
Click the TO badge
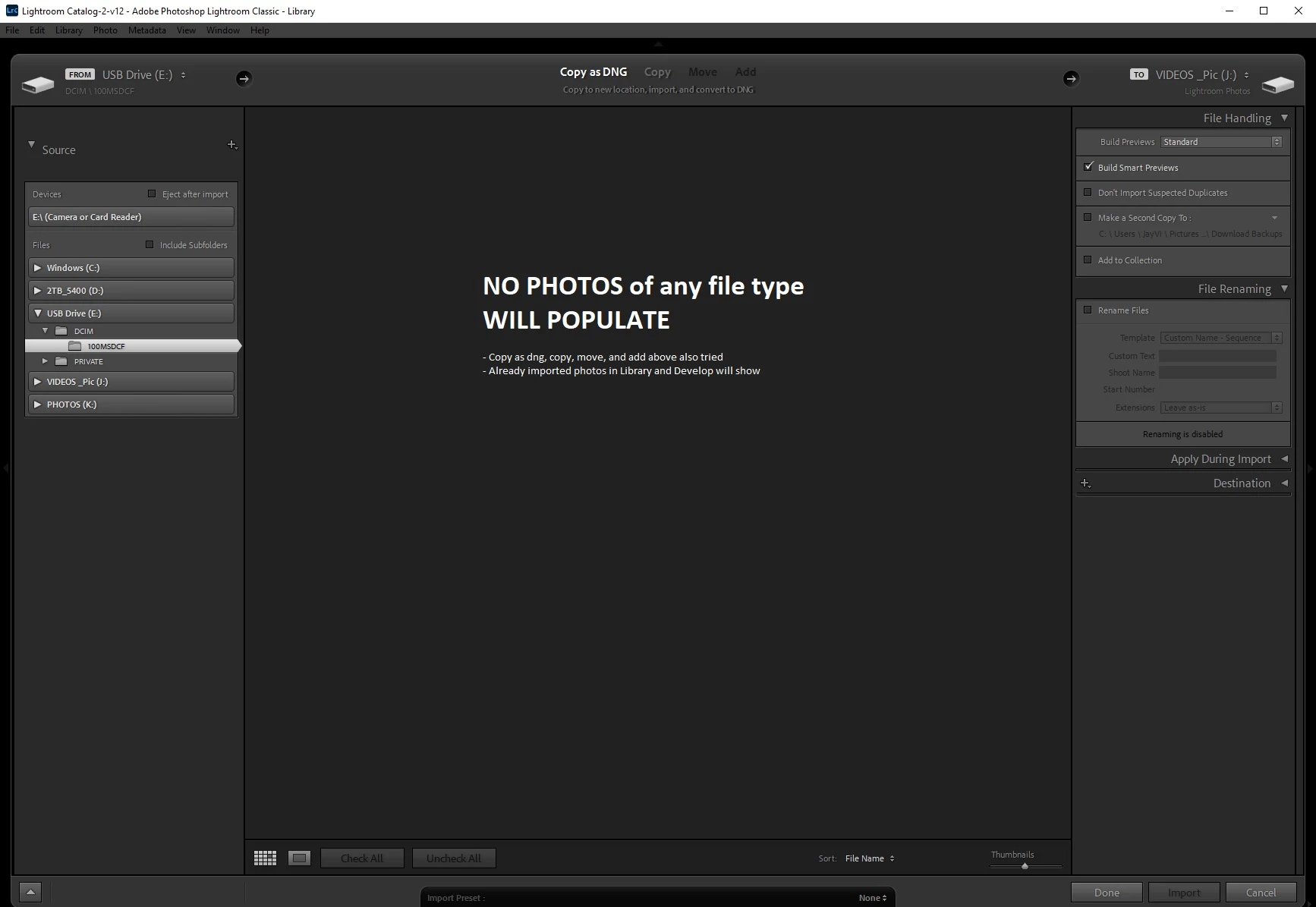click(x=1138, y=74)
